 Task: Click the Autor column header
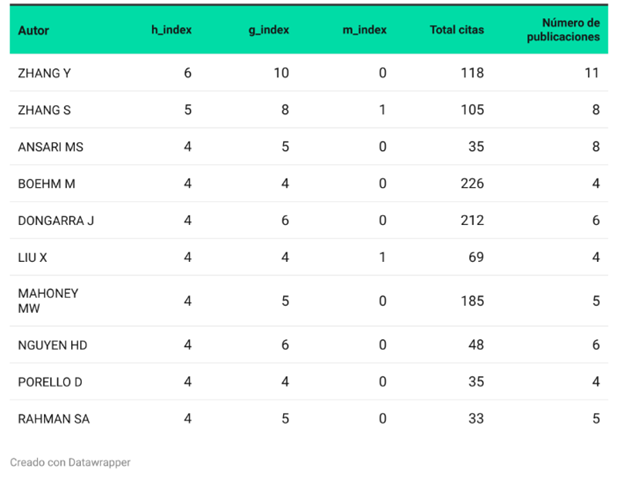pos(34,30)
